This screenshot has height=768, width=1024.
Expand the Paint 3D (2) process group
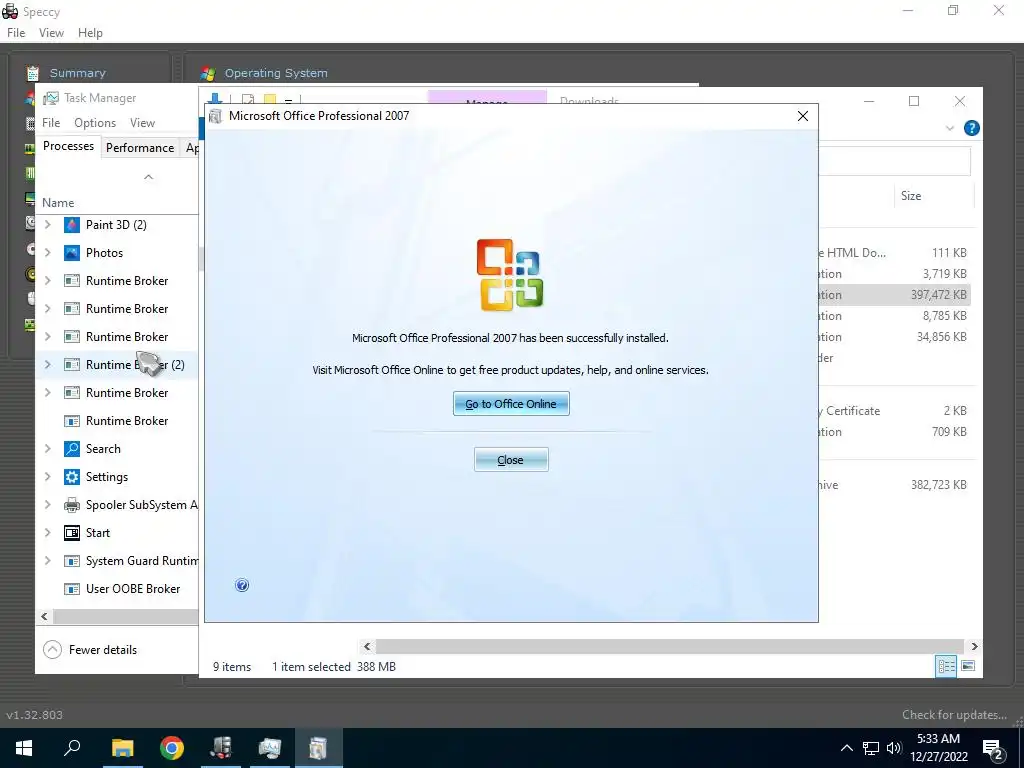pos(48,225)
